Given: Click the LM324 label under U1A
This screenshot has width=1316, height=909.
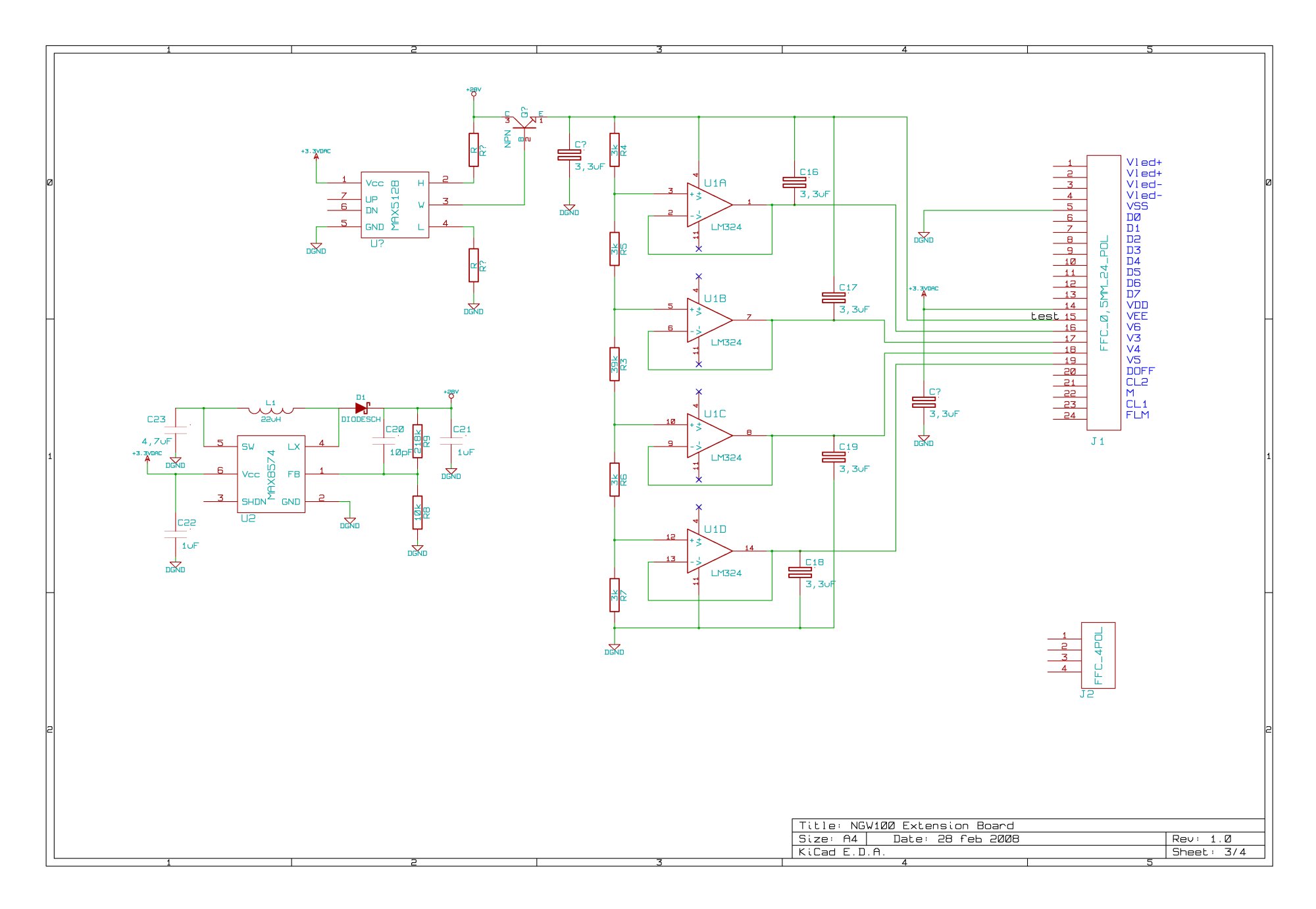Looking at the screenshot, I should [726, 227].
